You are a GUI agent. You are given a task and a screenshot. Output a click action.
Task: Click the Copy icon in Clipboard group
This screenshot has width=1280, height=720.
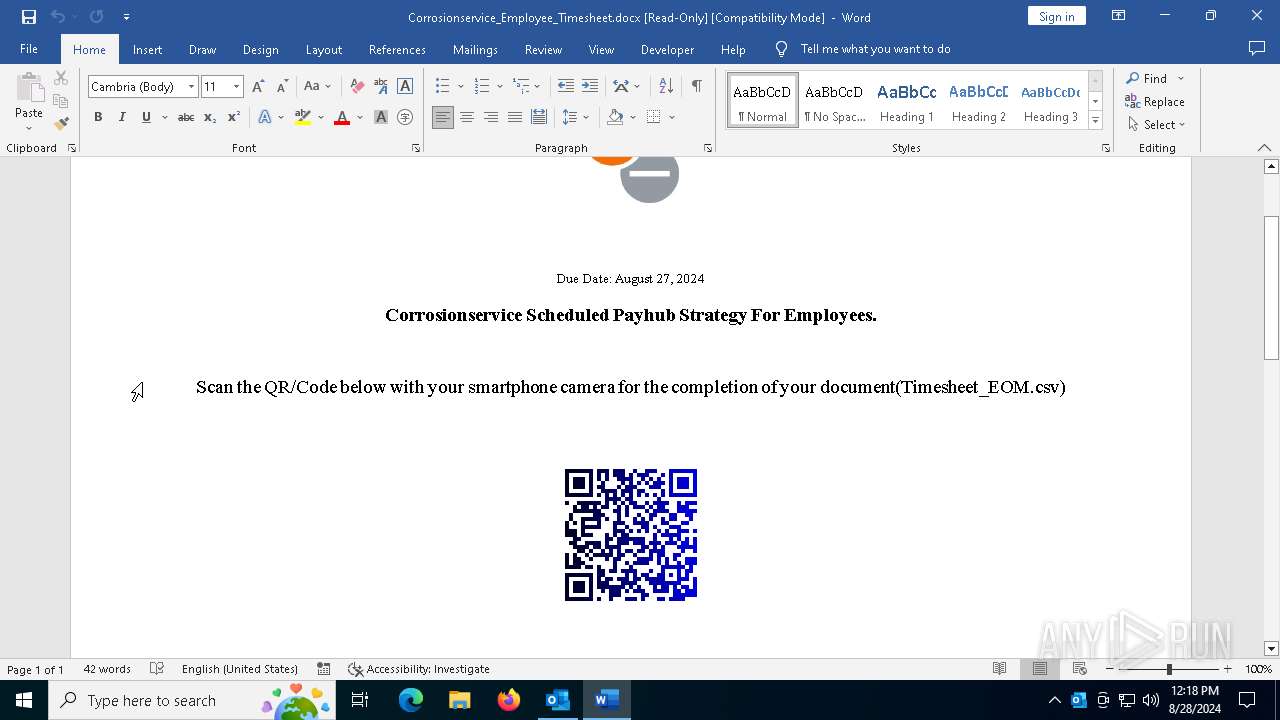coord(61,101)
